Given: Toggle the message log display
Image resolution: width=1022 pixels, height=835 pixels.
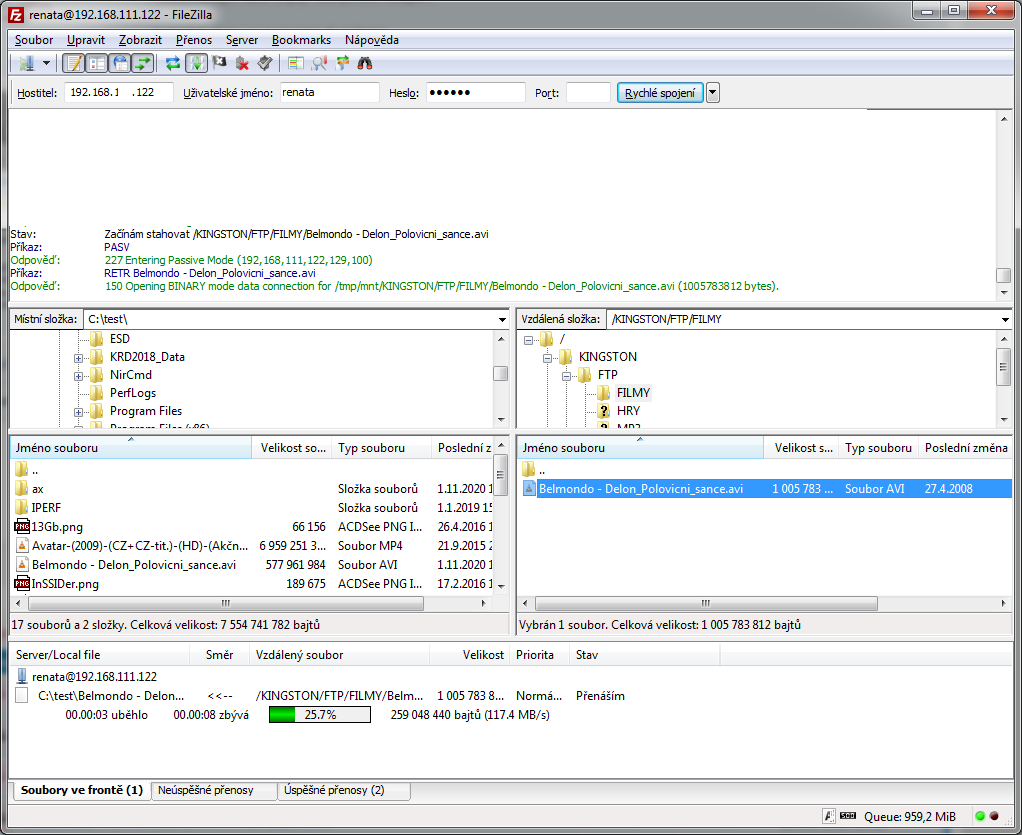Looking at the screenshot, I should point(73,63).
